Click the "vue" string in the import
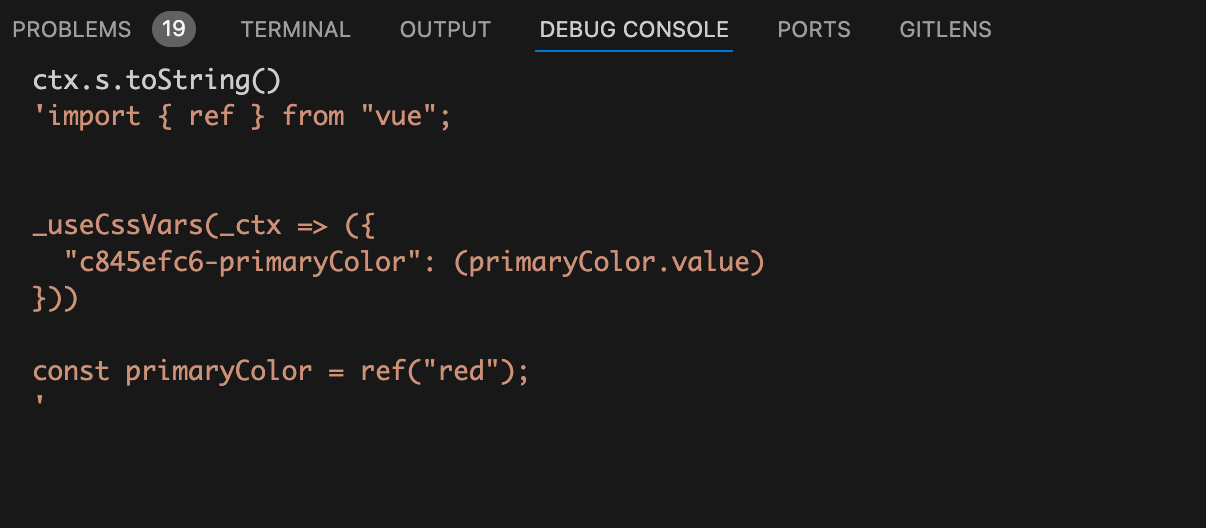 (x=398, y=116)
